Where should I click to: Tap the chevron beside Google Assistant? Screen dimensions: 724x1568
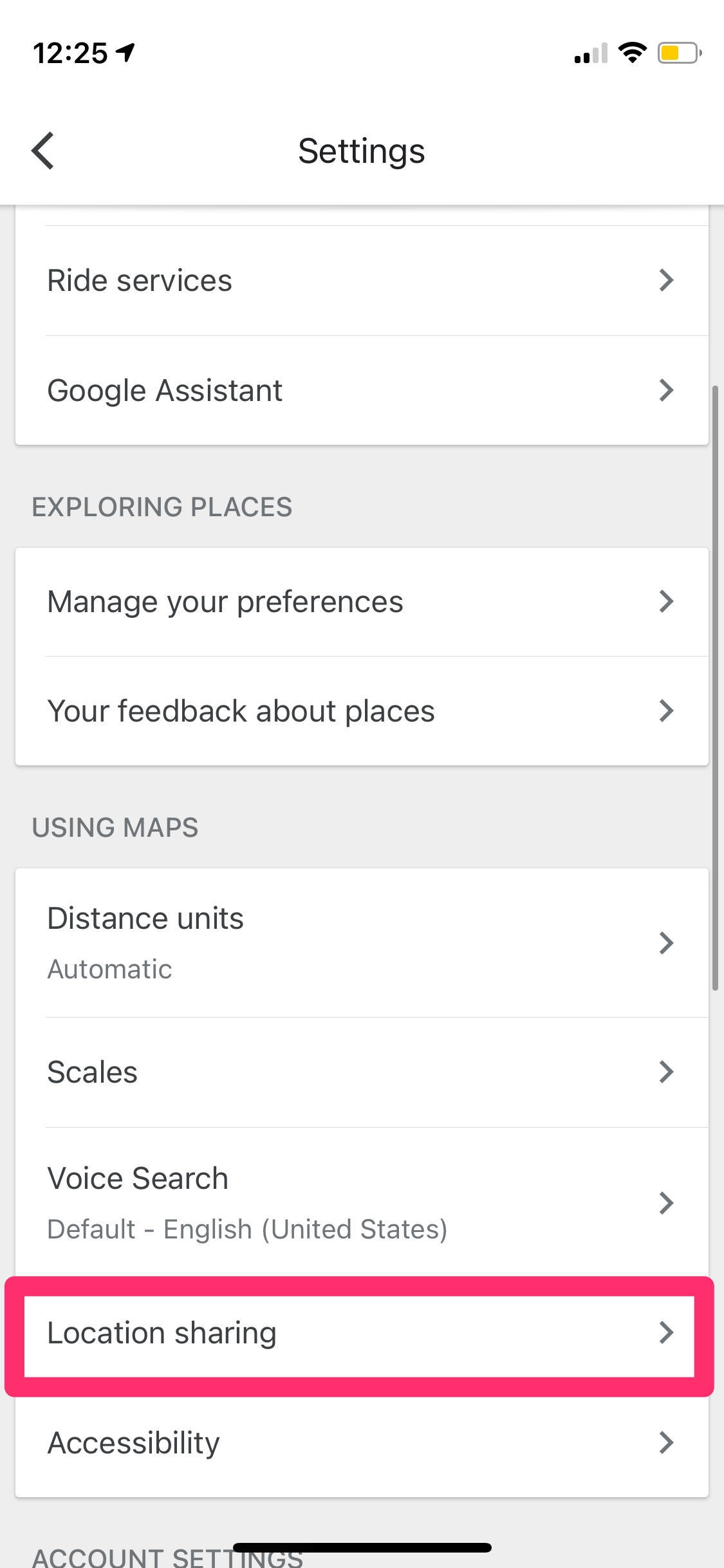(x=666, y=390)
